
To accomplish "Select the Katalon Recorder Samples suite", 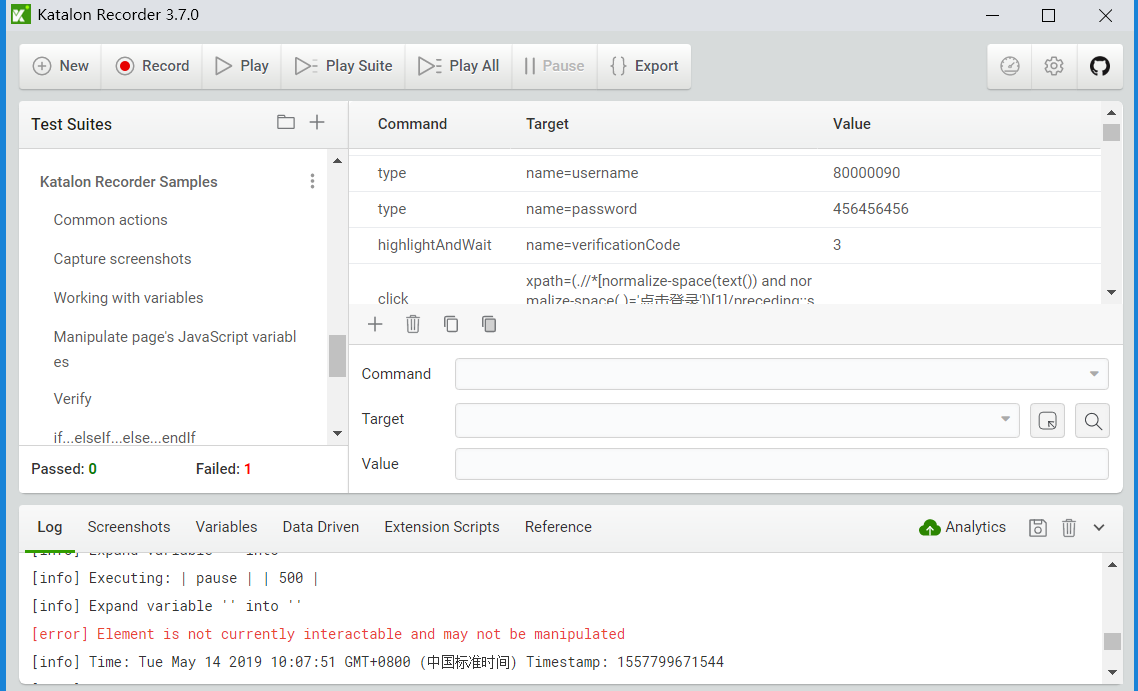I will 128,182.
